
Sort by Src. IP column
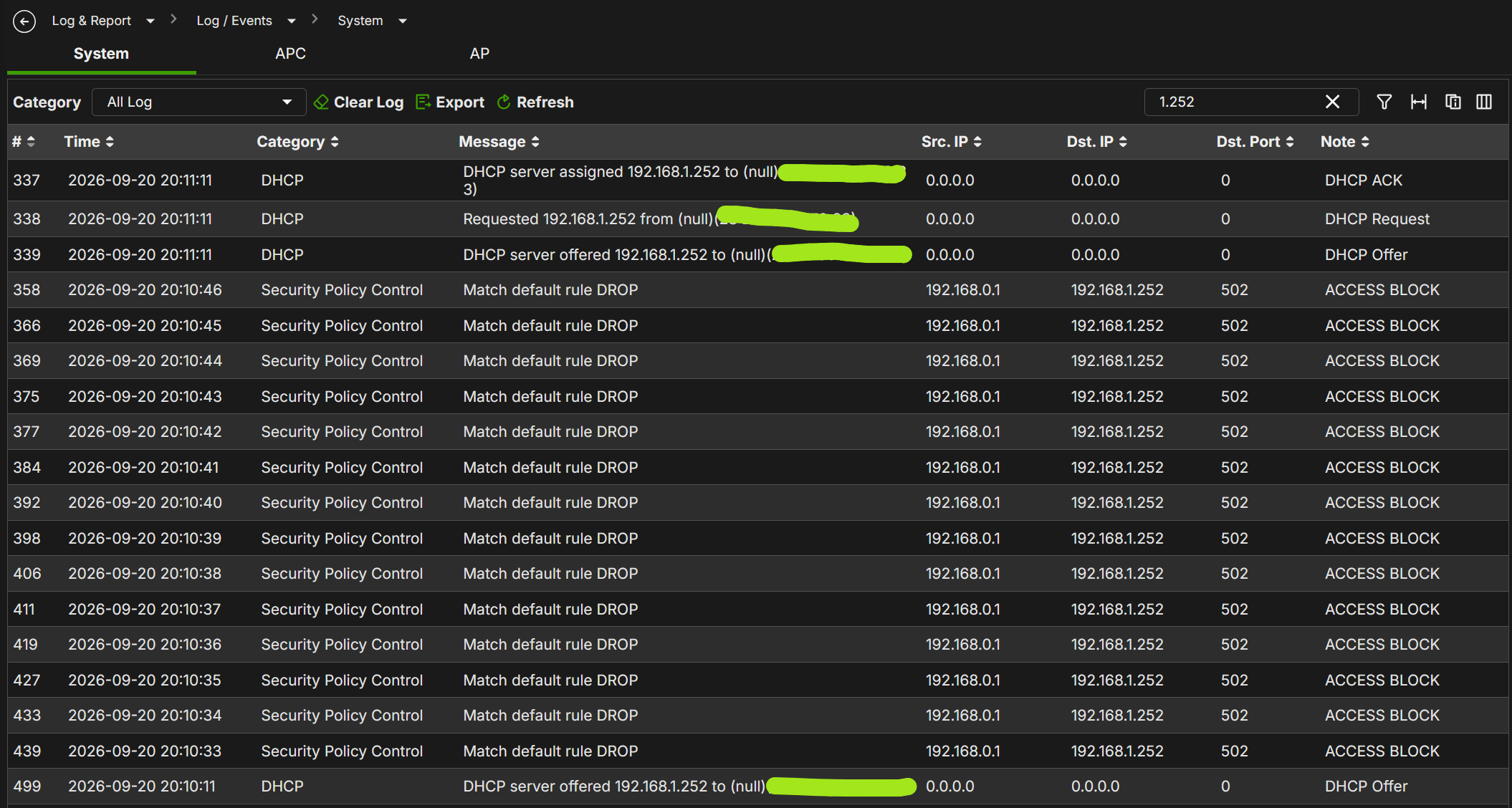tap(952, 142)
